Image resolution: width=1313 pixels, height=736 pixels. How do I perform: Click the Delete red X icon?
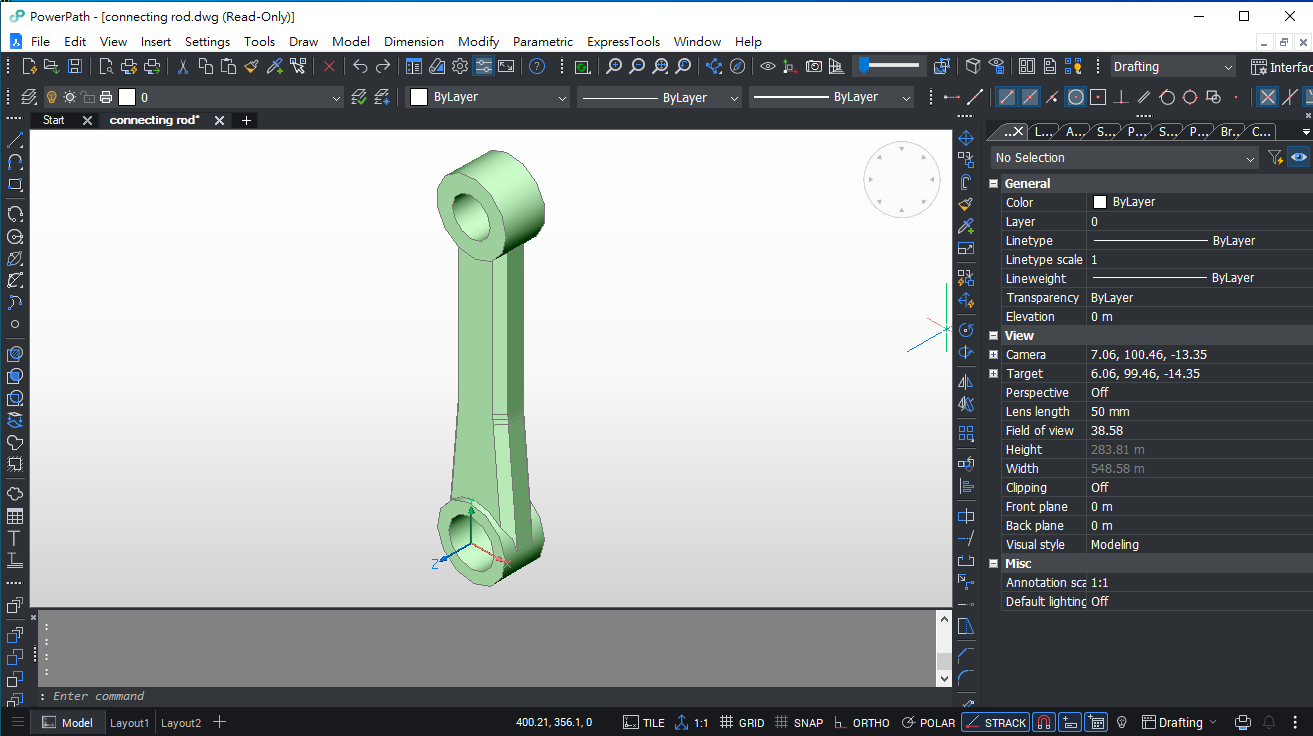[x=329, y=67]
